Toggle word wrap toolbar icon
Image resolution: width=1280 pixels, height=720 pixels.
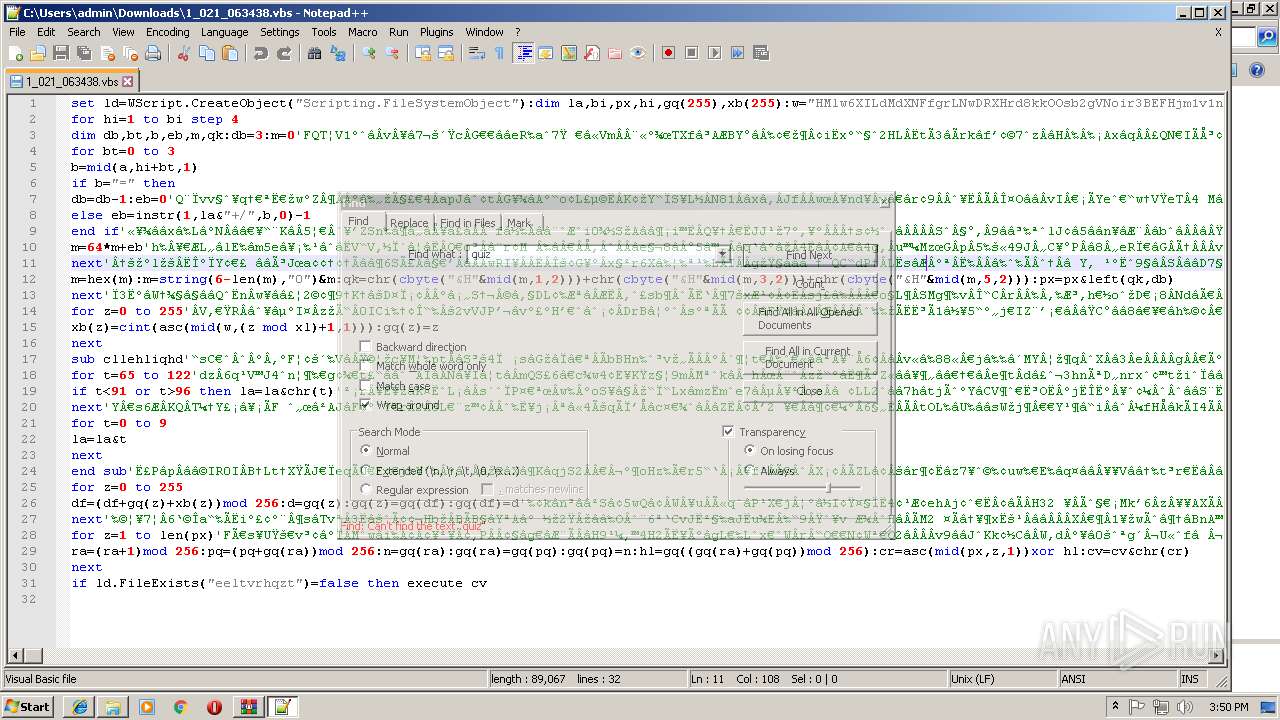[477, 53]
